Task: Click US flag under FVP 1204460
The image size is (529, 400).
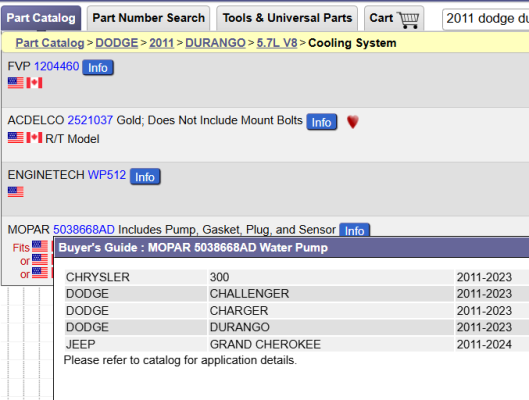Action: coord(16,83)
